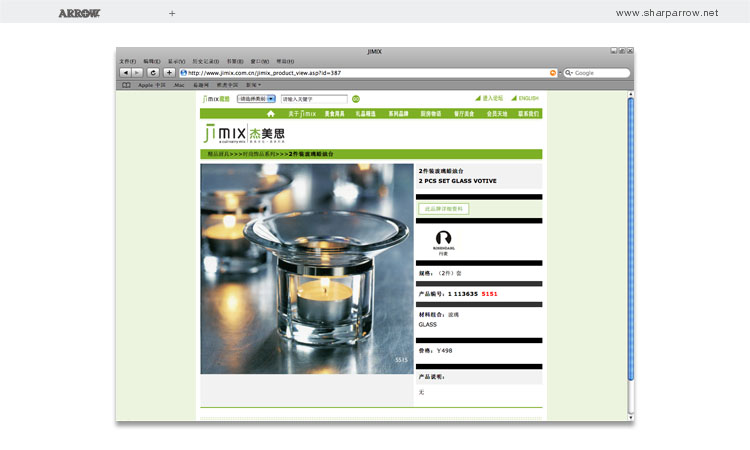Click the magnifier icon in Google search box
The width and height of the screenshot is (750, 450).
click(x=568, y=73)
